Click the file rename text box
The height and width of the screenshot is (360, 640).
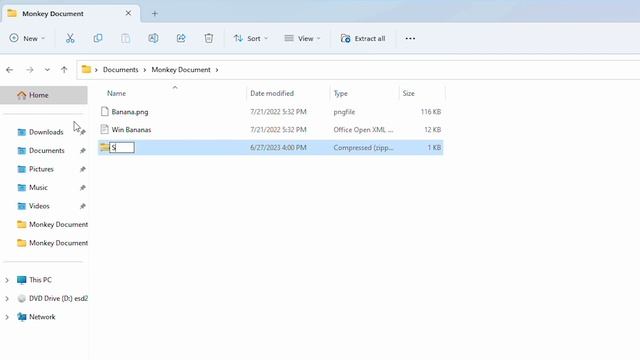tap(122, 147)
